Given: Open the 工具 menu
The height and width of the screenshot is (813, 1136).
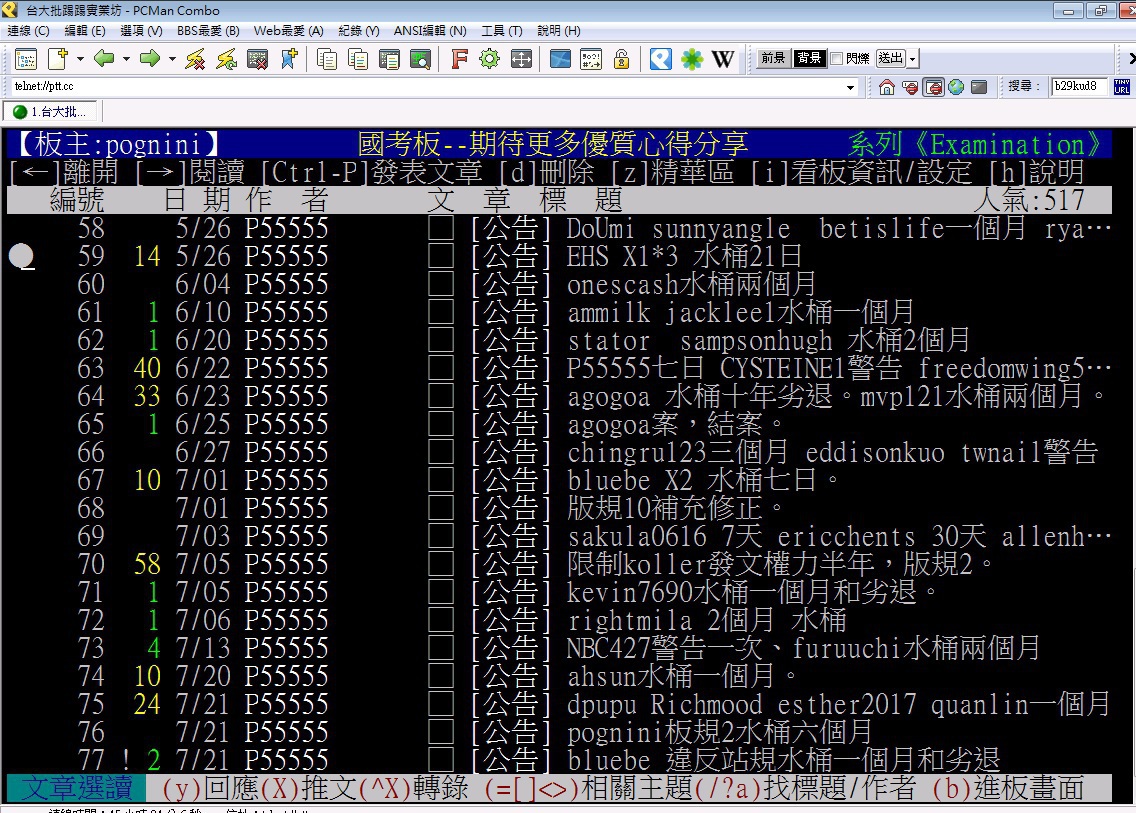Looking at the screenshot, I should 500,31.
